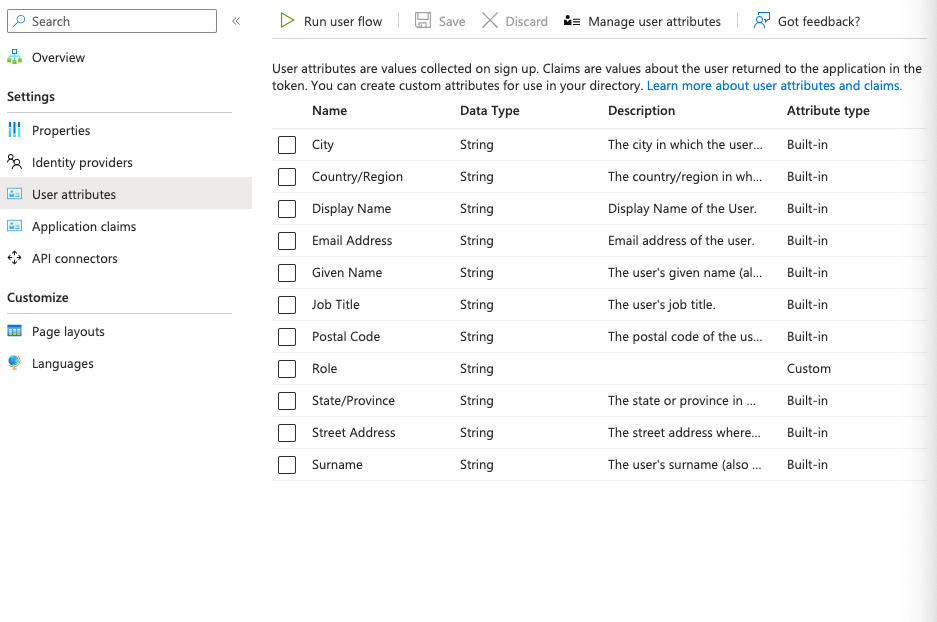The image size is (937, 622).
Task: Click the API connectors icon
Action: 15,258
